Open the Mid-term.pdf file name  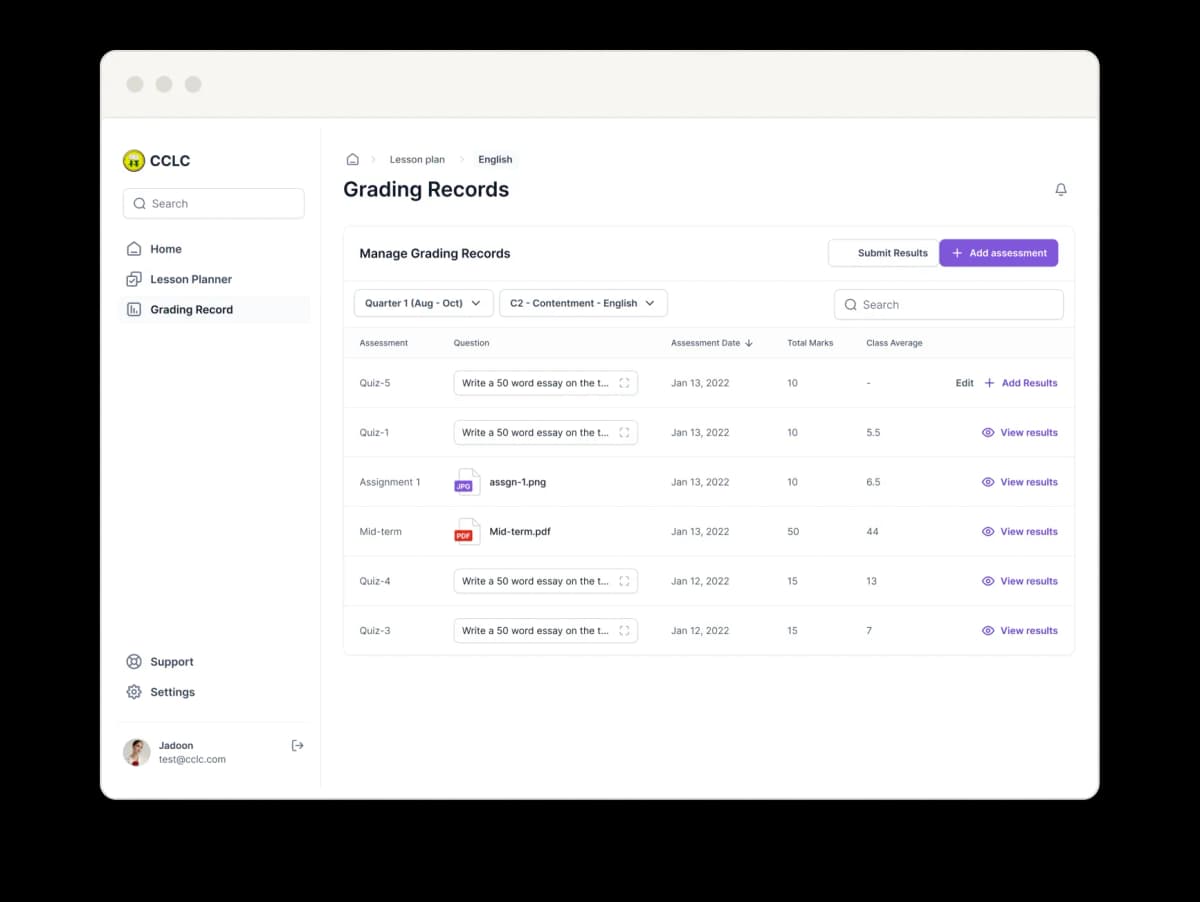click(520, 532)
